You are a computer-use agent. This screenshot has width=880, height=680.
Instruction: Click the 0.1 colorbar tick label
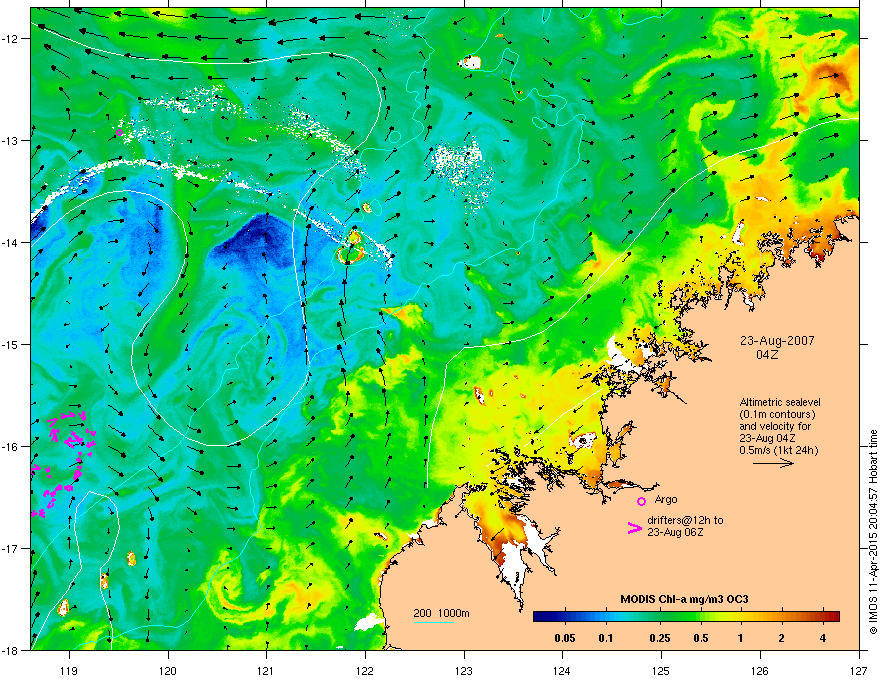(606, 638)
